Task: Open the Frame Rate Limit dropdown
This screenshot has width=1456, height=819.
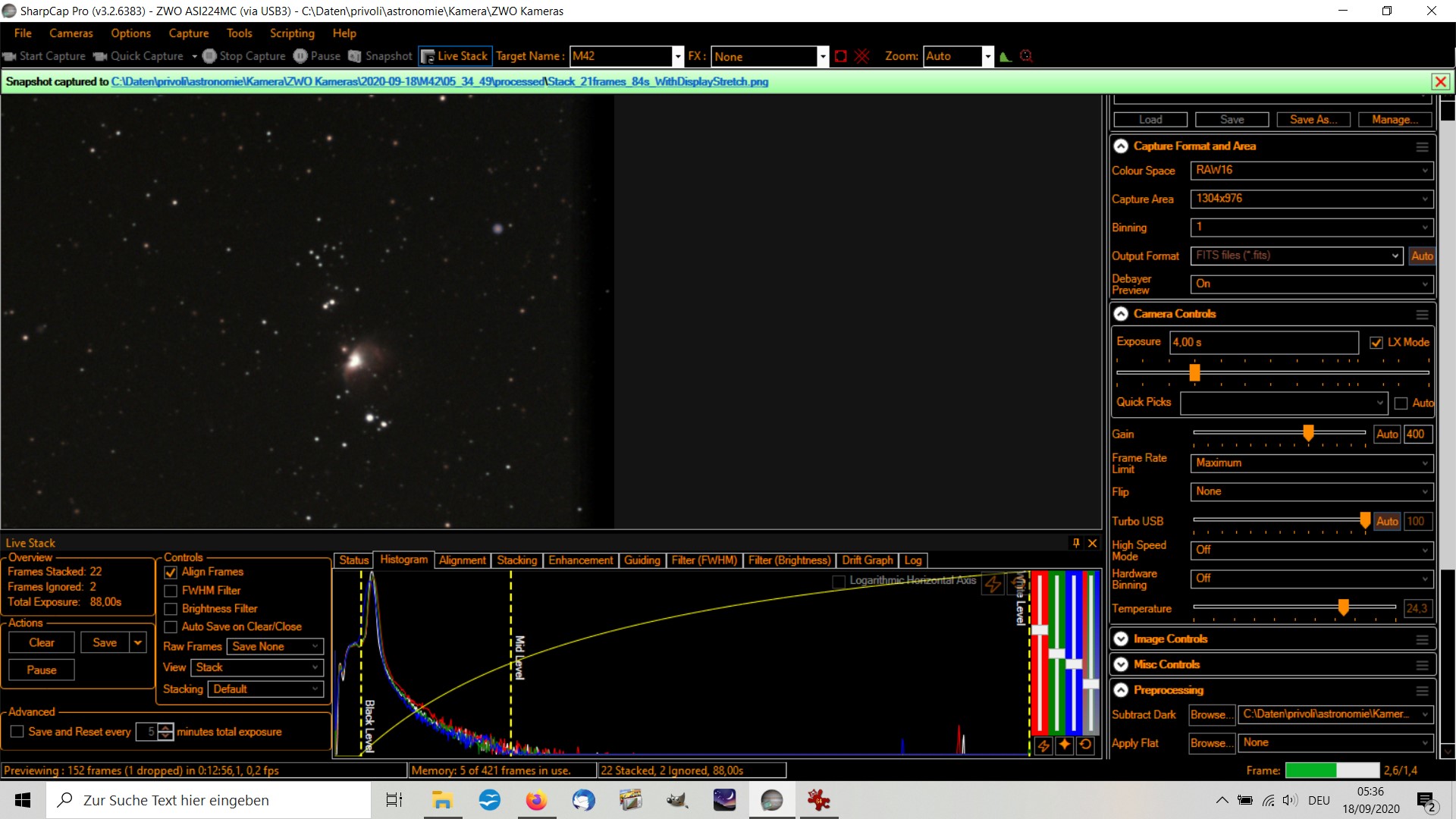Action: pyautogui.click(x=1312, y=463)
